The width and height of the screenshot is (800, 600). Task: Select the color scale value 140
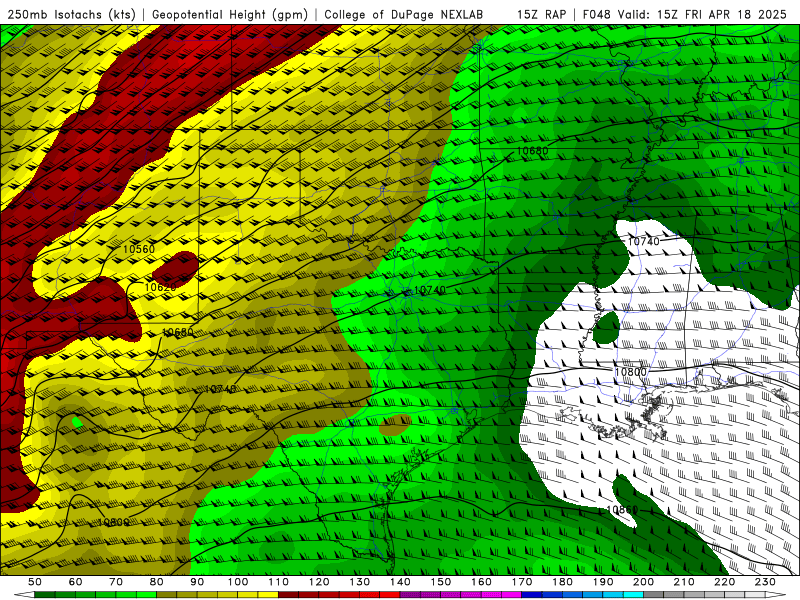point(400,582)
